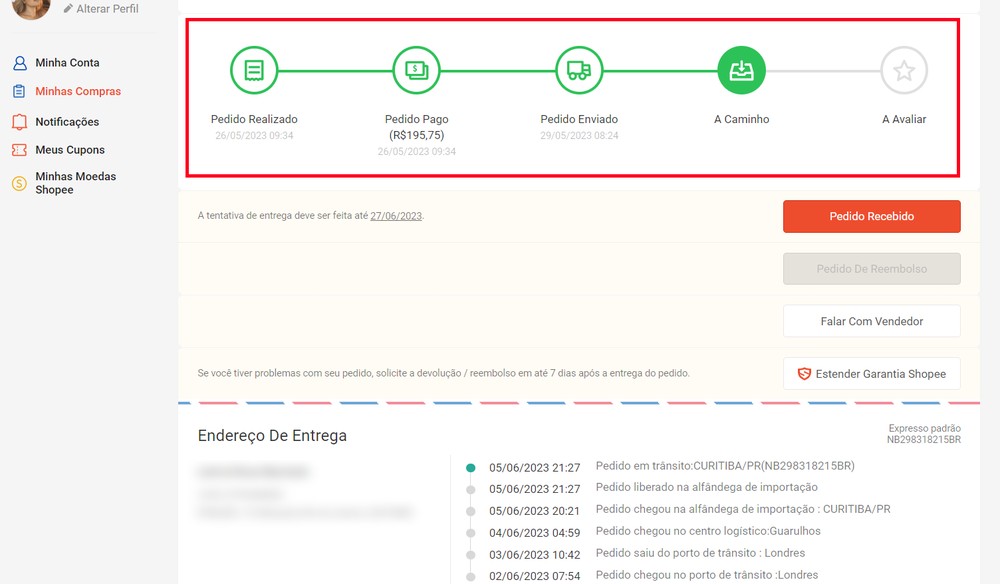Click the A Caminho step label

[742, 119]
